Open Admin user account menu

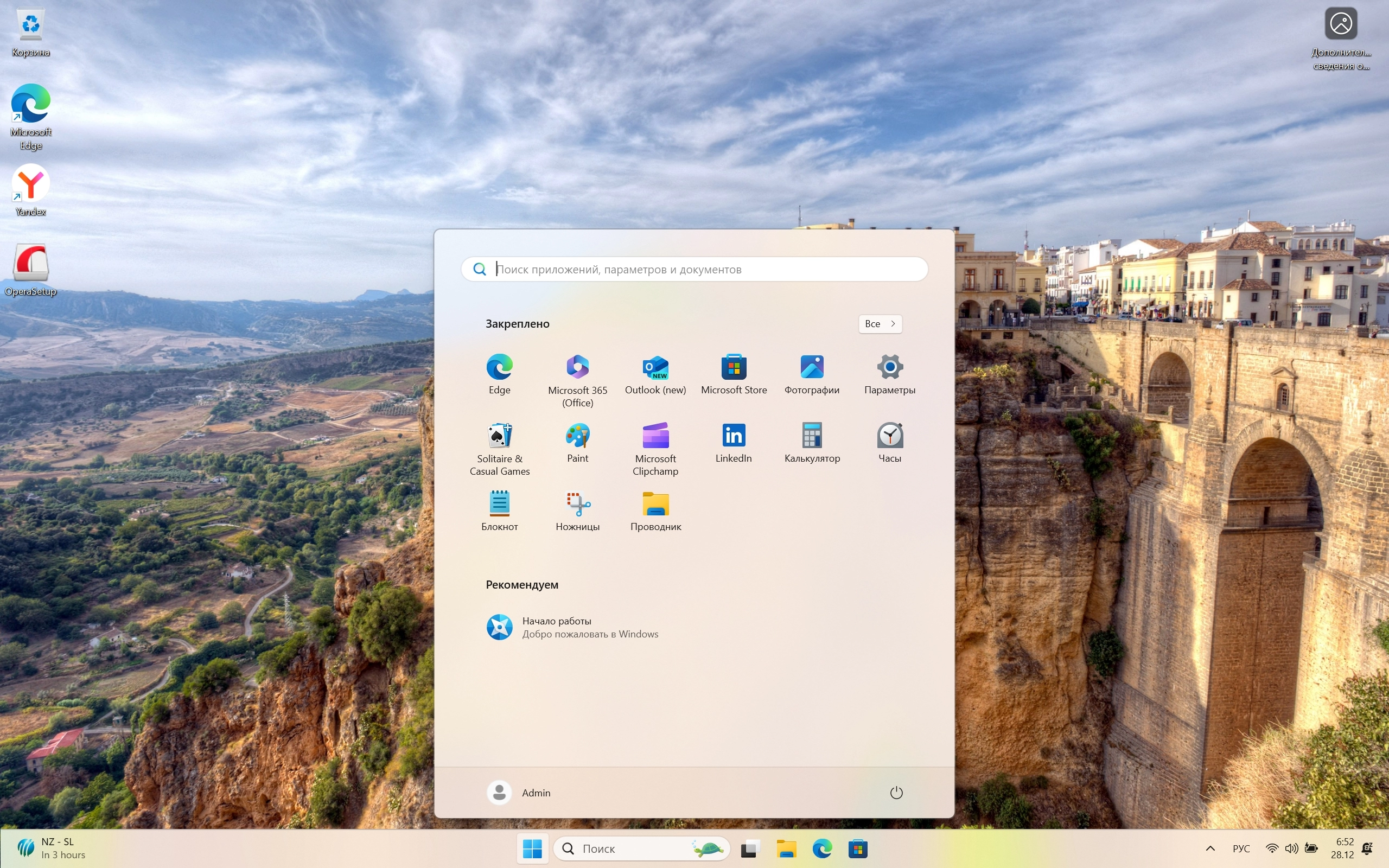point(519,793)
